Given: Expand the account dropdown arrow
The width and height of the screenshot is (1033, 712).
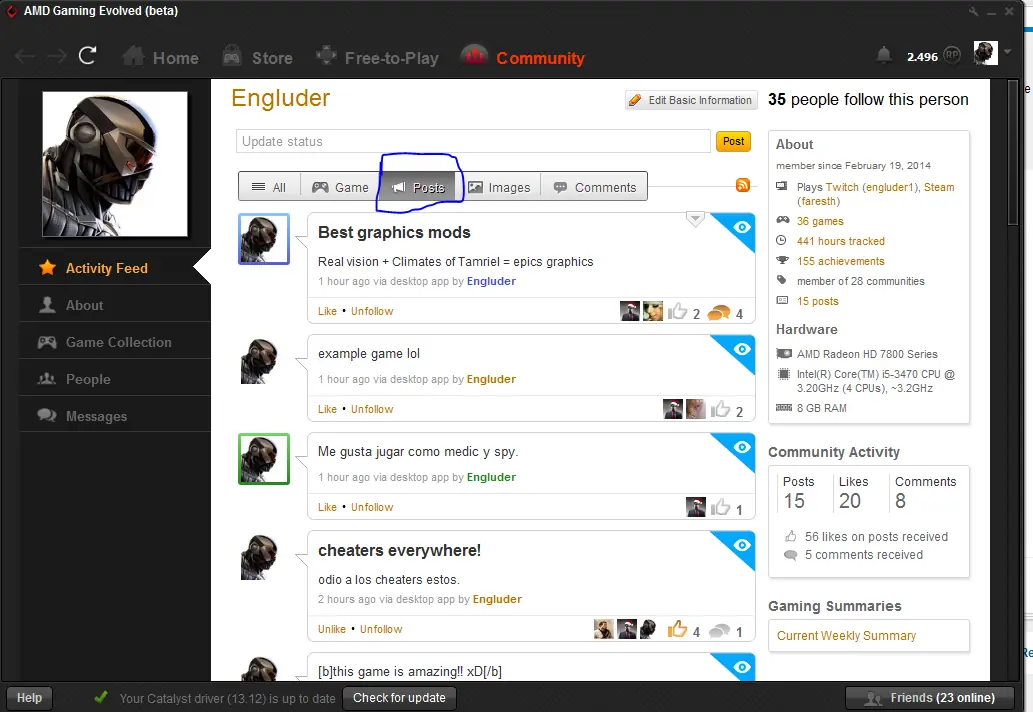Looking at the screenshot, I should [1007, 52].
